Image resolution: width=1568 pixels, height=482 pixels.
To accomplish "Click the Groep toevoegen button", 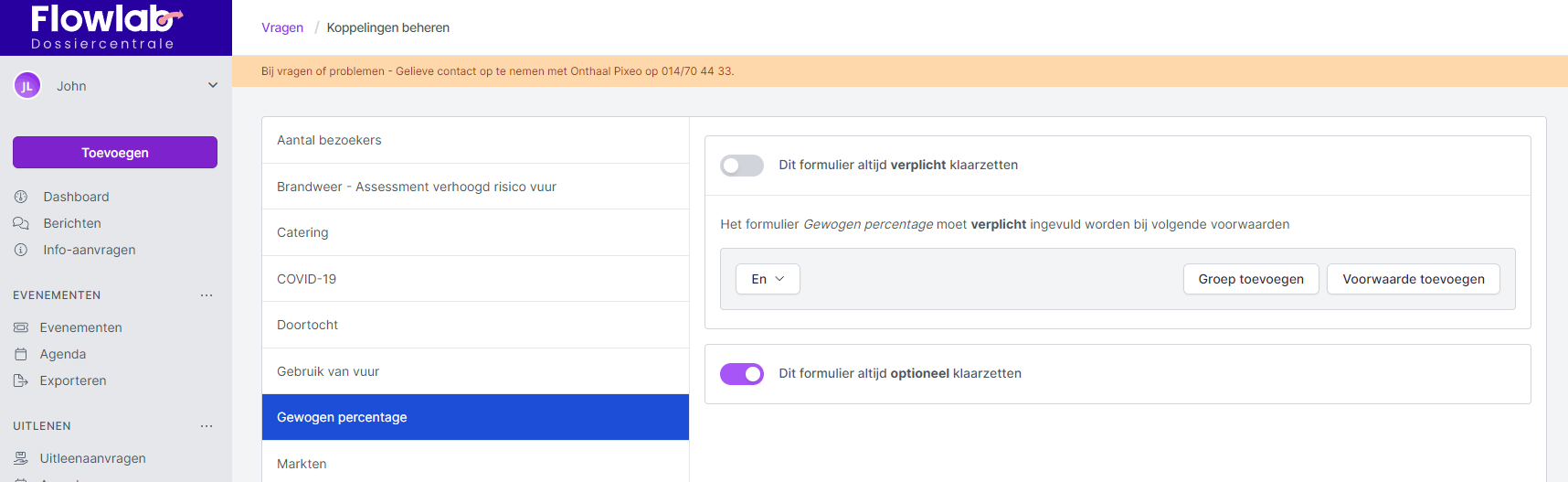I will coord(1251,279).
